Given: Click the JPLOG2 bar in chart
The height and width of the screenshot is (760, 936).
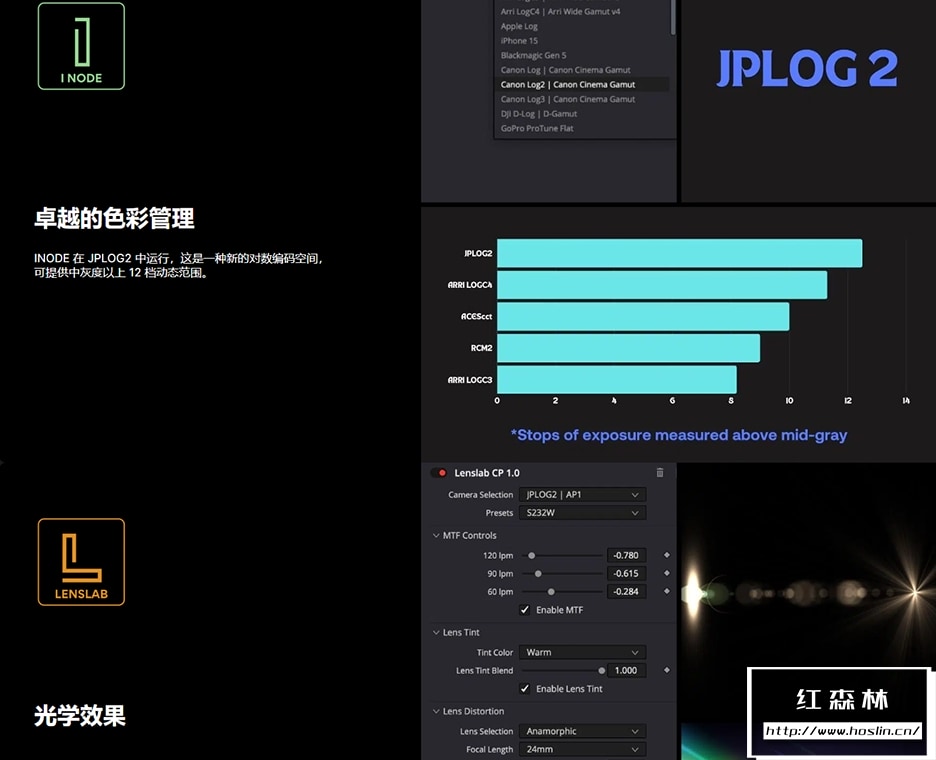Looking at the screenshot, I should tap(679, 253).
